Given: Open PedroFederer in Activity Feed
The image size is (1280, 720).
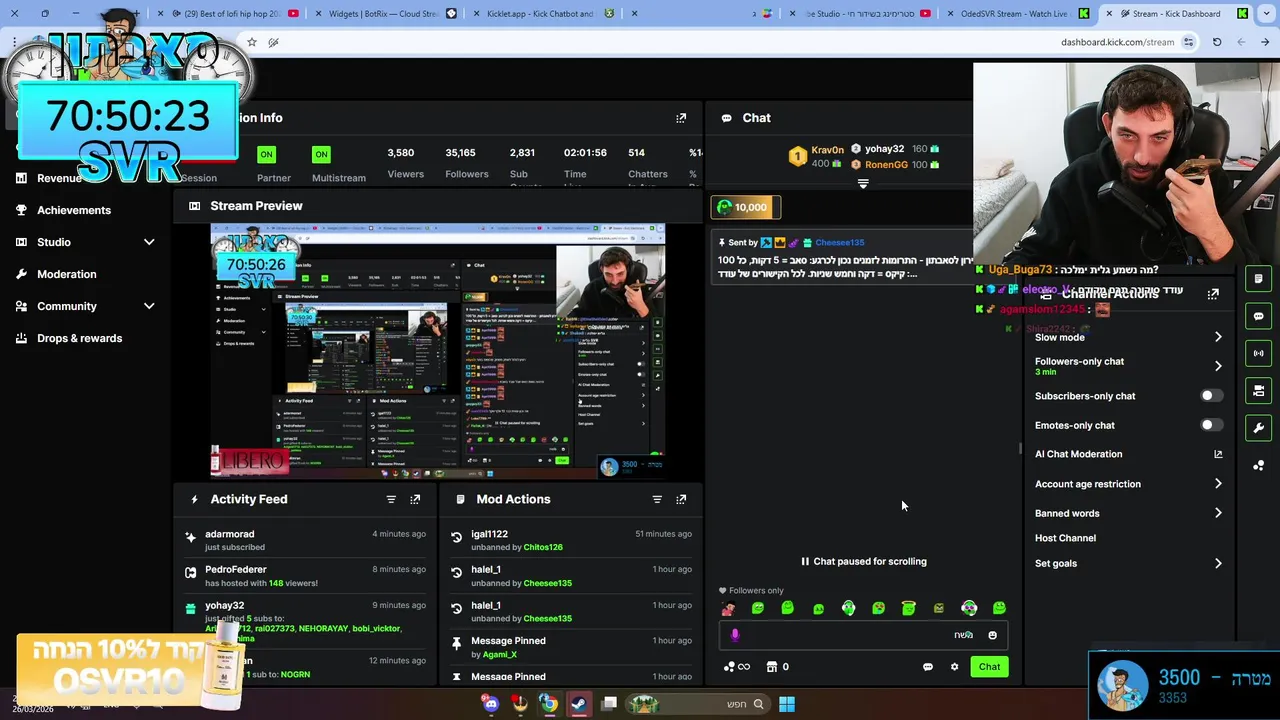Looking at the screenshot, I should [x=236, y=570].
